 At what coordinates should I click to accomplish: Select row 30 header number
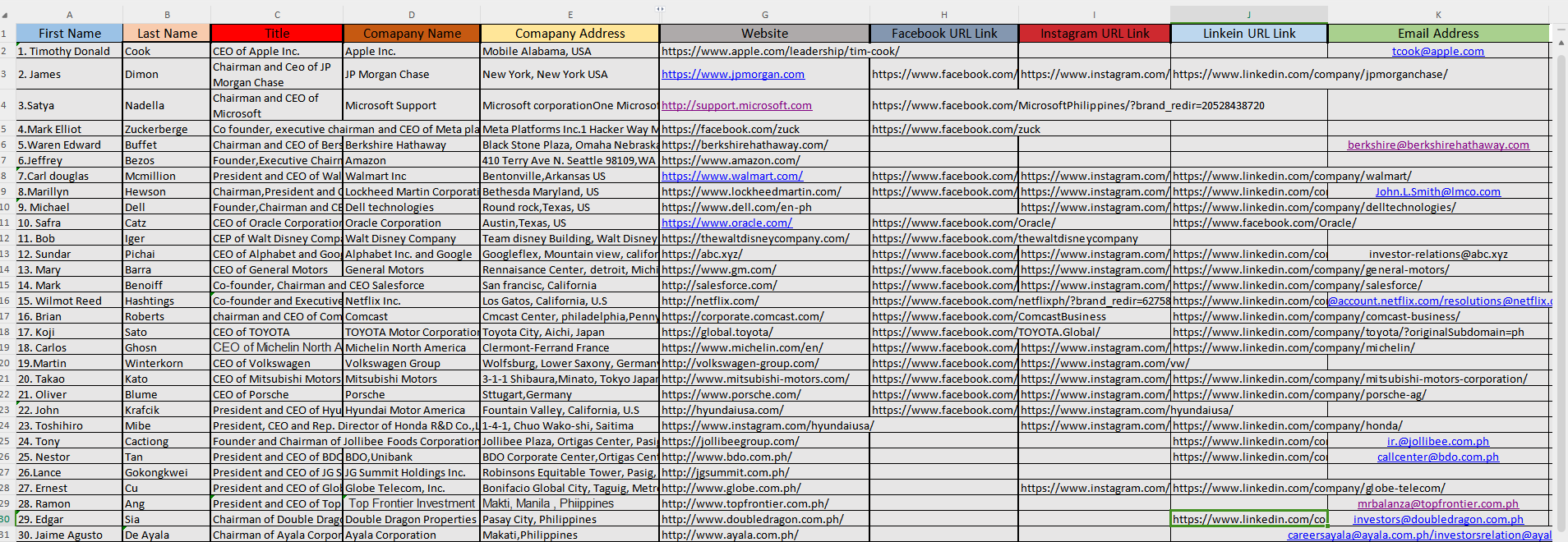[7, 519]
